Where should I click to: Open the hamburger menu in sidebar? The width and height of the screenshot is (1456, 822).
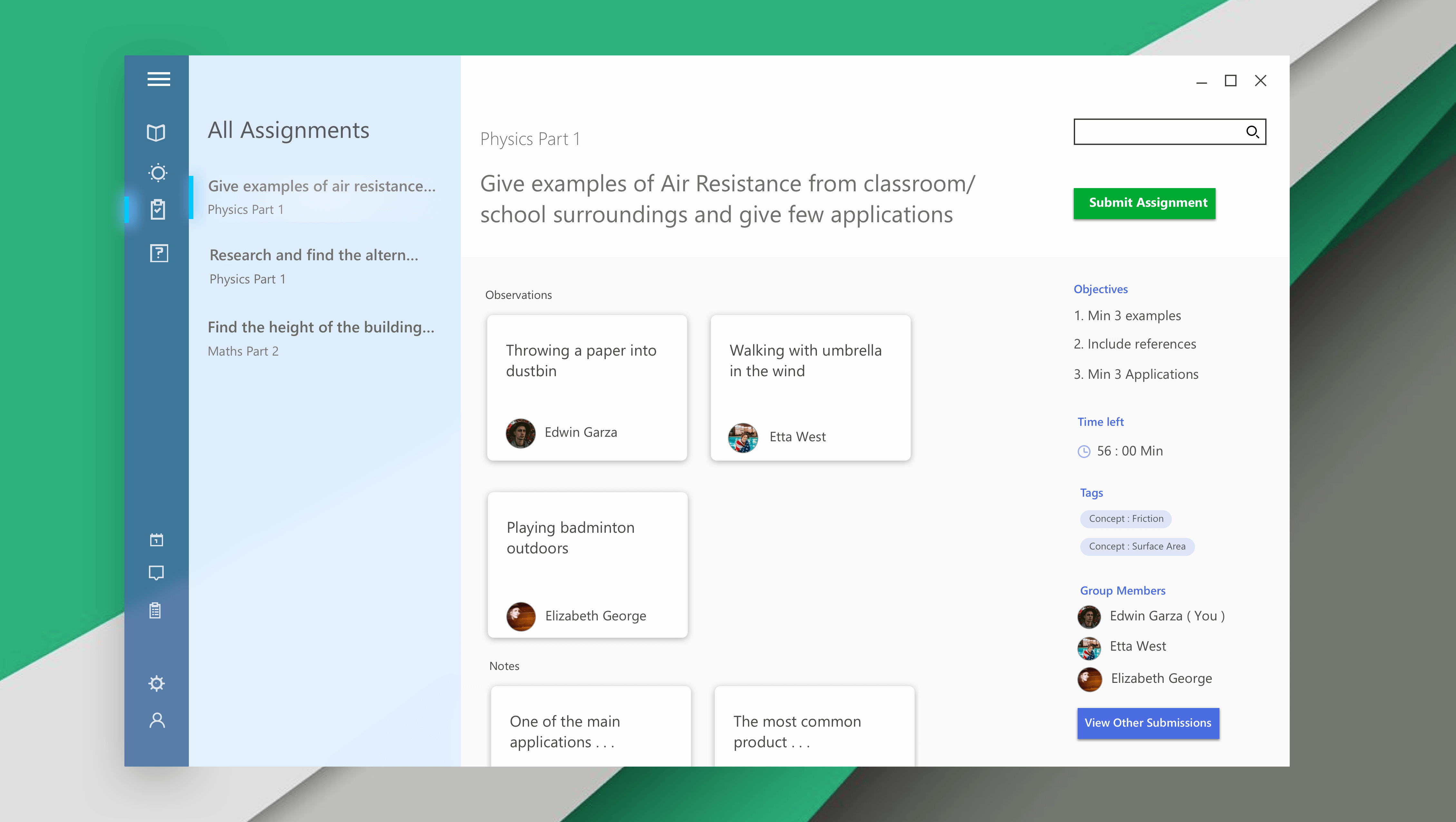click(x=158, y=79)
